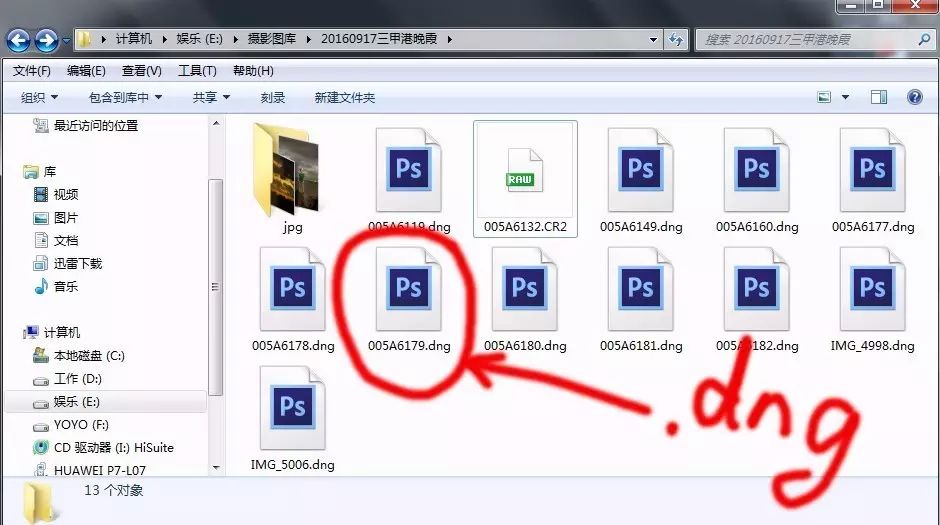This screenshot has height=525, width=940.
Task: Select the 文档 library
Action: click(x=66, y=240)
